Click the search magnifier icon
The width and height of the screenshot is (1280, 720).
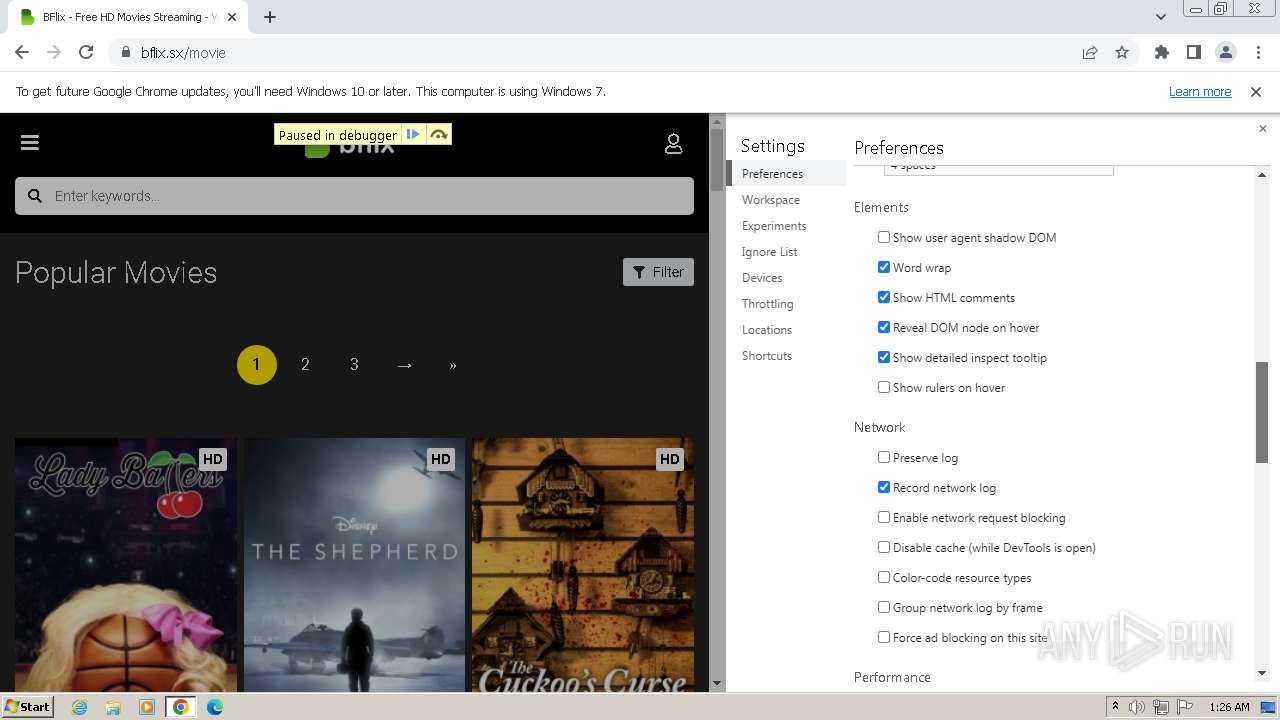(35, 196)
